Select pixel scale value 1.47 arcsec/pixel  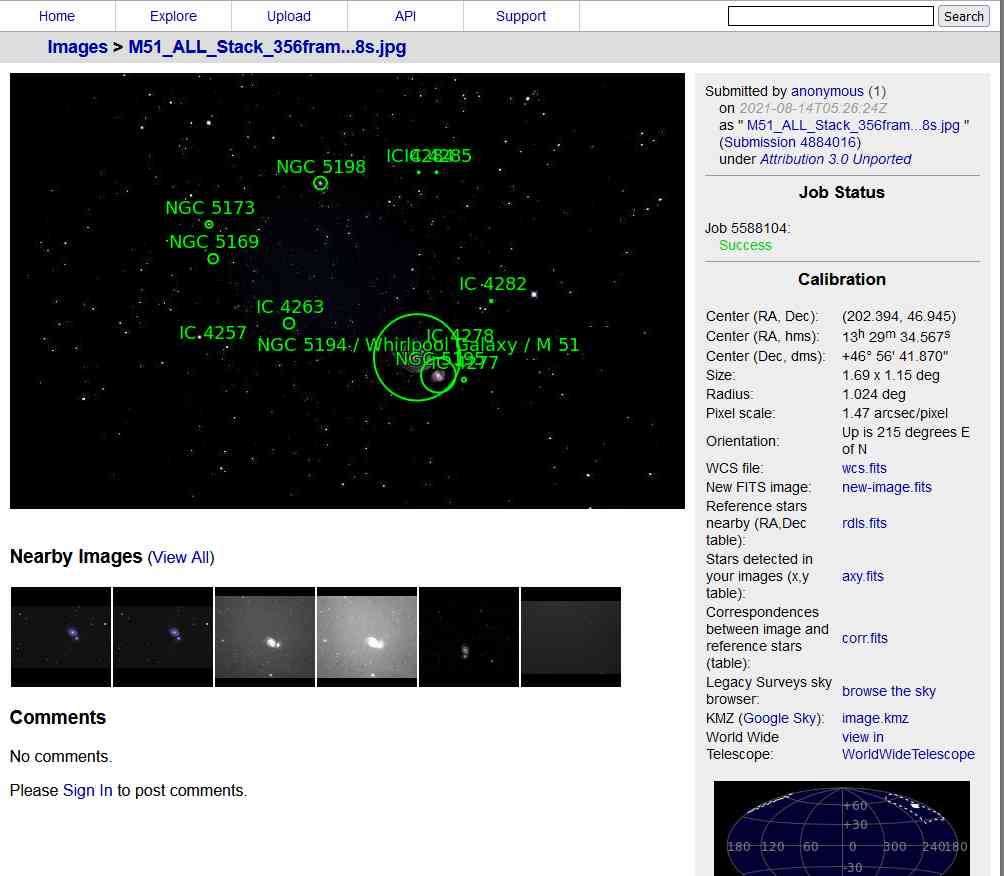895,414
